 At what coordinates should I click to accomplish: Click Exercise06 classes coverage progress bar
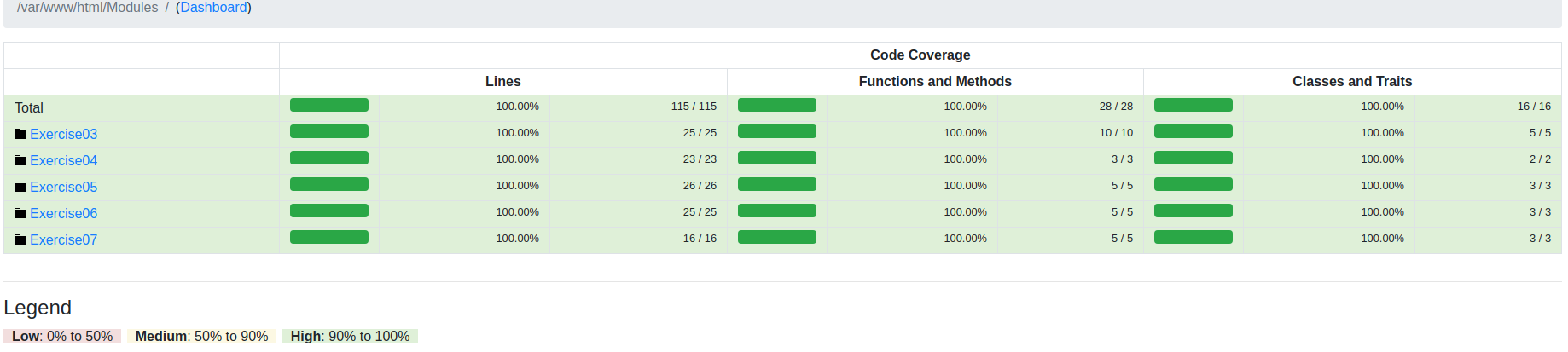[x=1193, y=211]
